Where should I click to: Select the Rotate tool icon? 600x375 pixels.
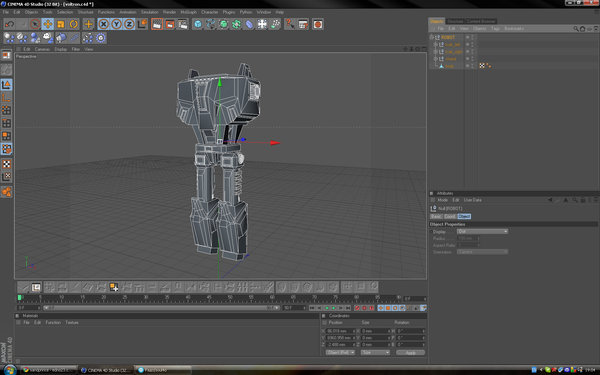point(73,24)
